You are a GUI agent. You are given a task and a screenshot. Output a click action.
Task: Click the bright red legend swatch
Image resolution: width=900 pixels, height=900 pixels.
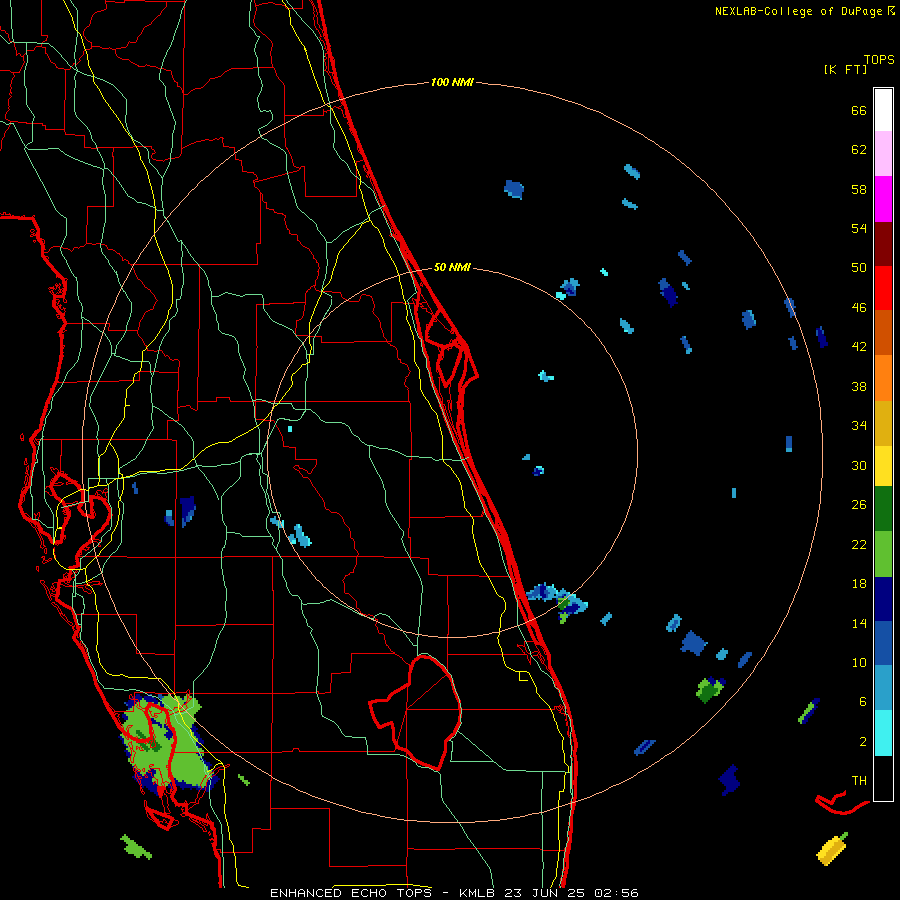pyautogui.click(x=883, y=288)
